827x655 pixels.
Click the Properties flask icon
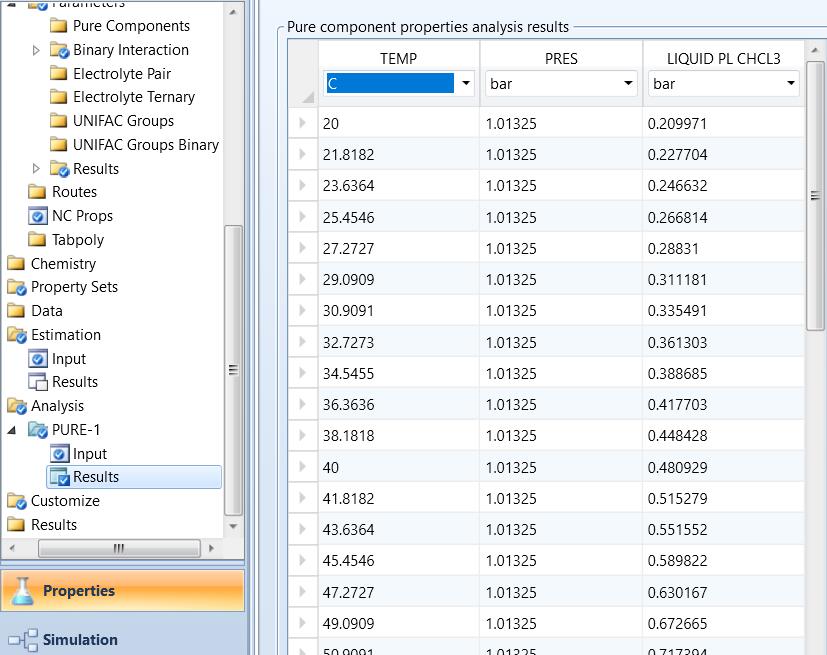[x=21, y=591]
